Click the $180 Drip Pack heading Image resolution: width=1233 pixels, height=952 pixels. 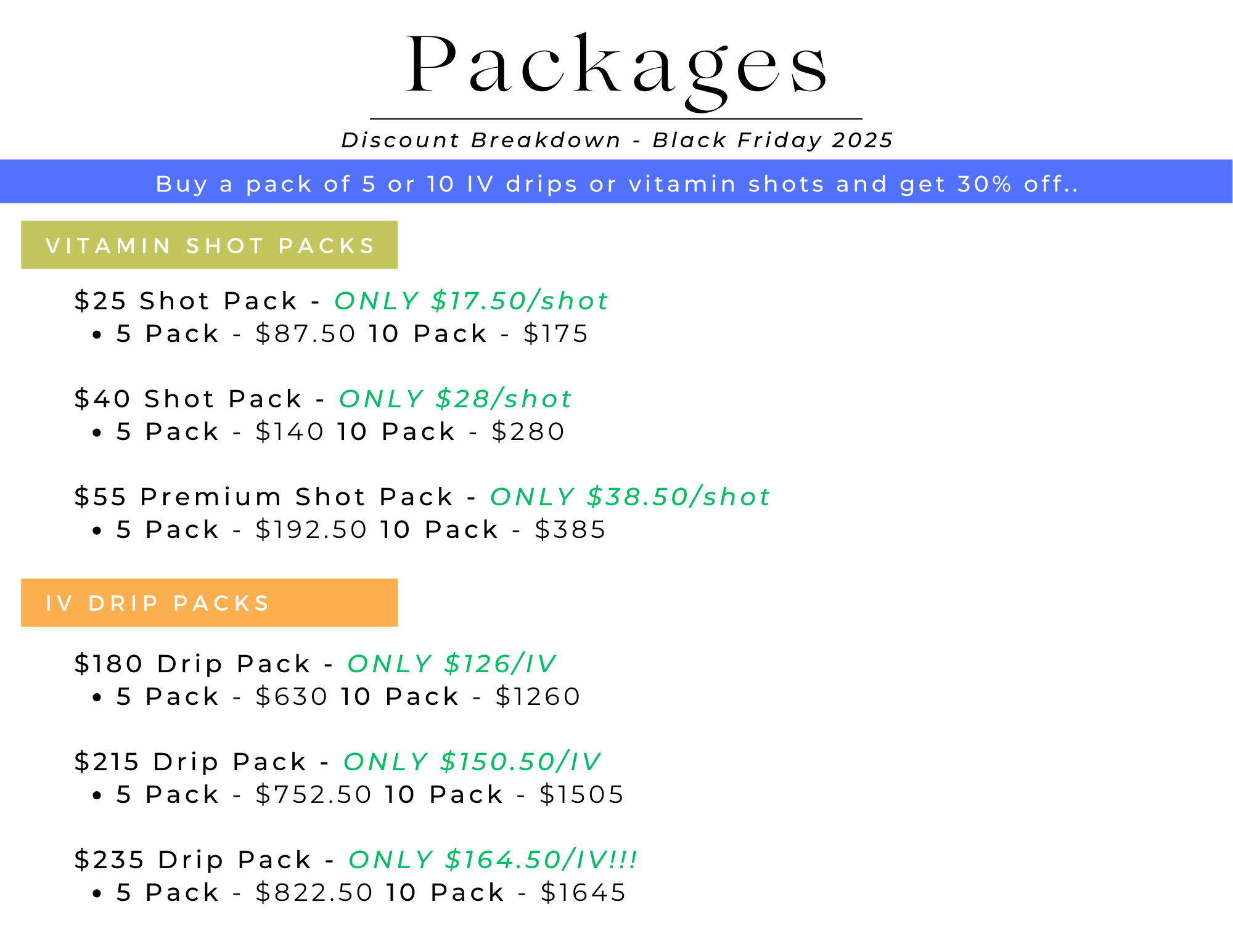(x=192, y=664)
